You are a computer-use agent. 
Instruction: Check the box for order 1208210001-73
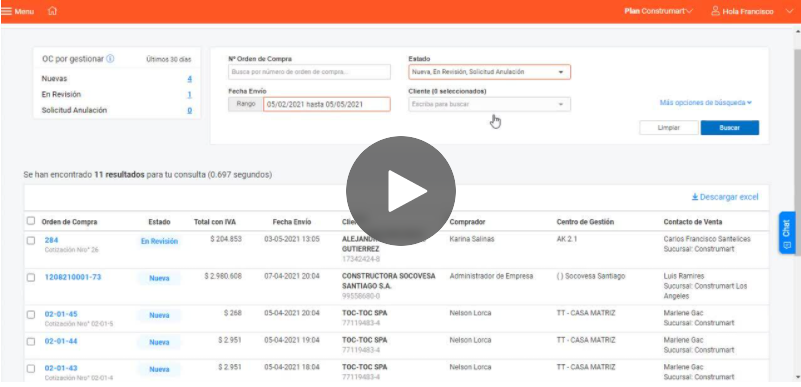pyautogui.click(x=31, y=278)
